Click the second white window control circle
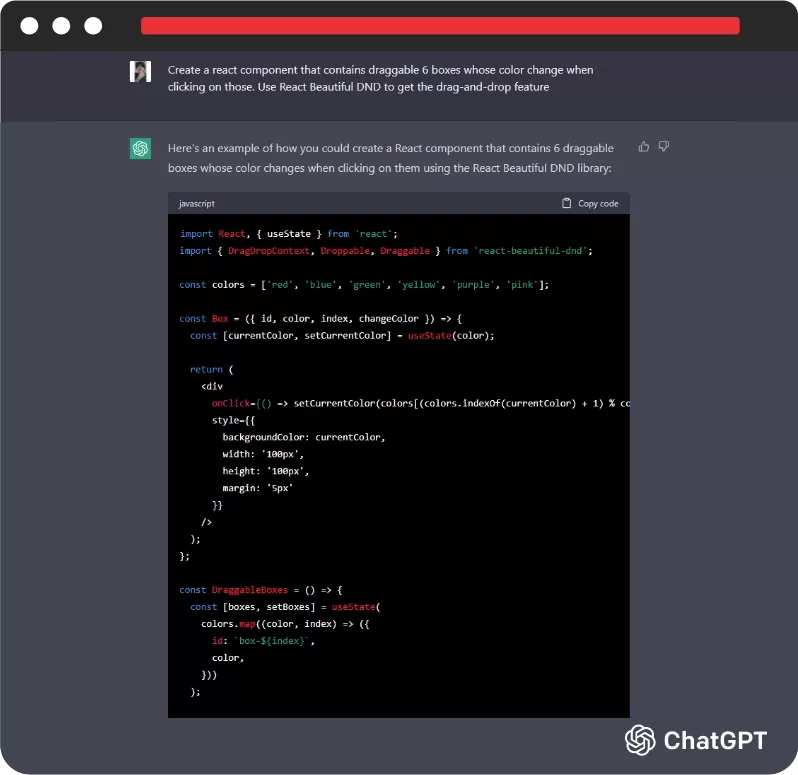Viewport: 798px width, 775px height. click(x=61, y=25)
